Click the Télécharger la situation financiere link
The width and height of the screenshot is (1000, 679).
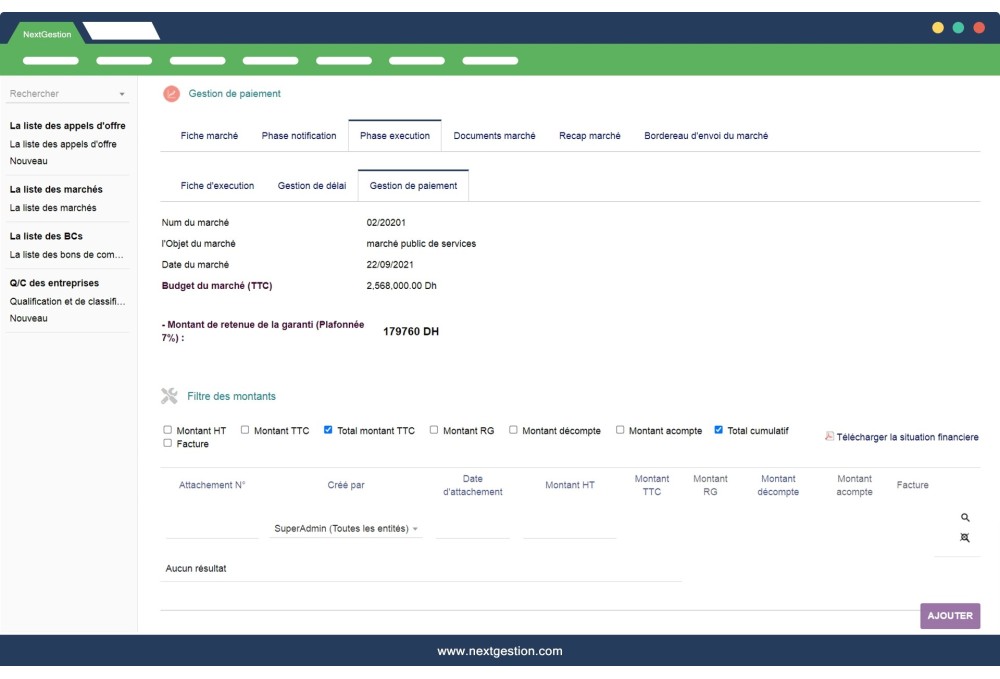[x=907, y=437]
